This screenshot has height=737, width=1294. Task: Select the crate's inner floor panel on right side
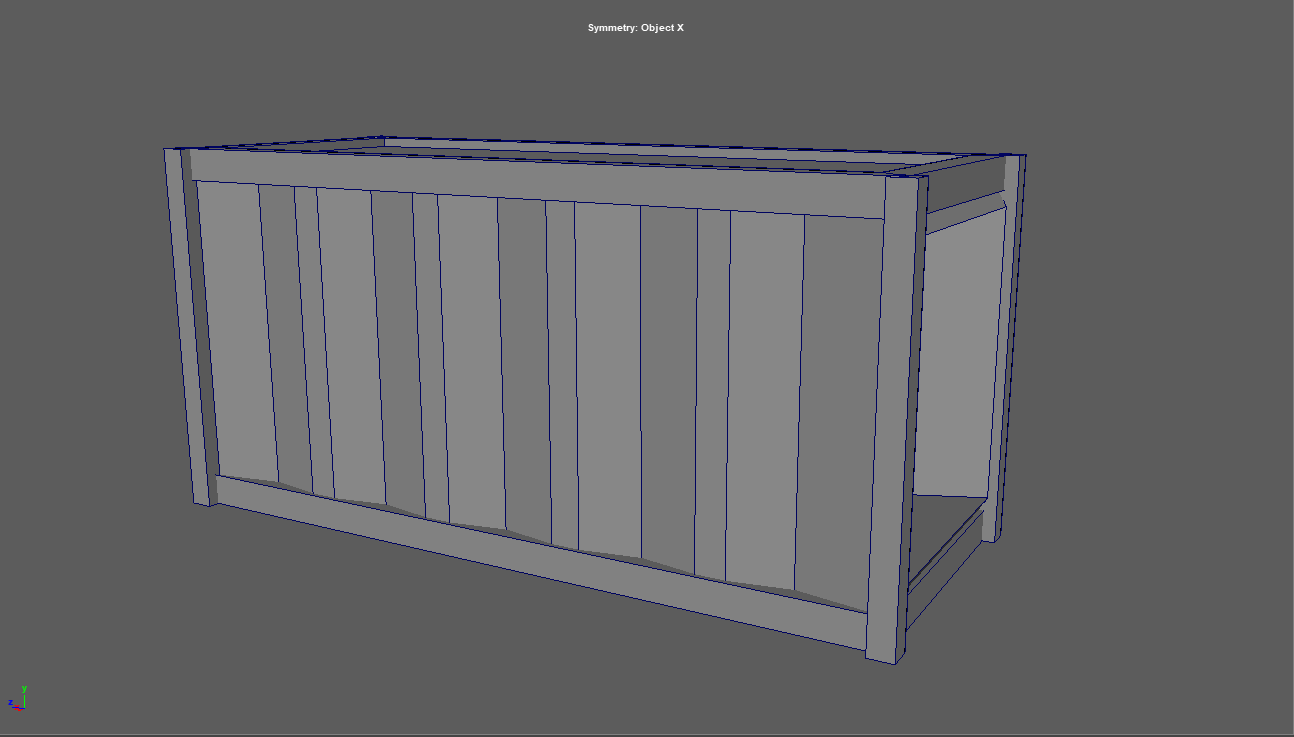pyautogui.click(x=941, y=530)
